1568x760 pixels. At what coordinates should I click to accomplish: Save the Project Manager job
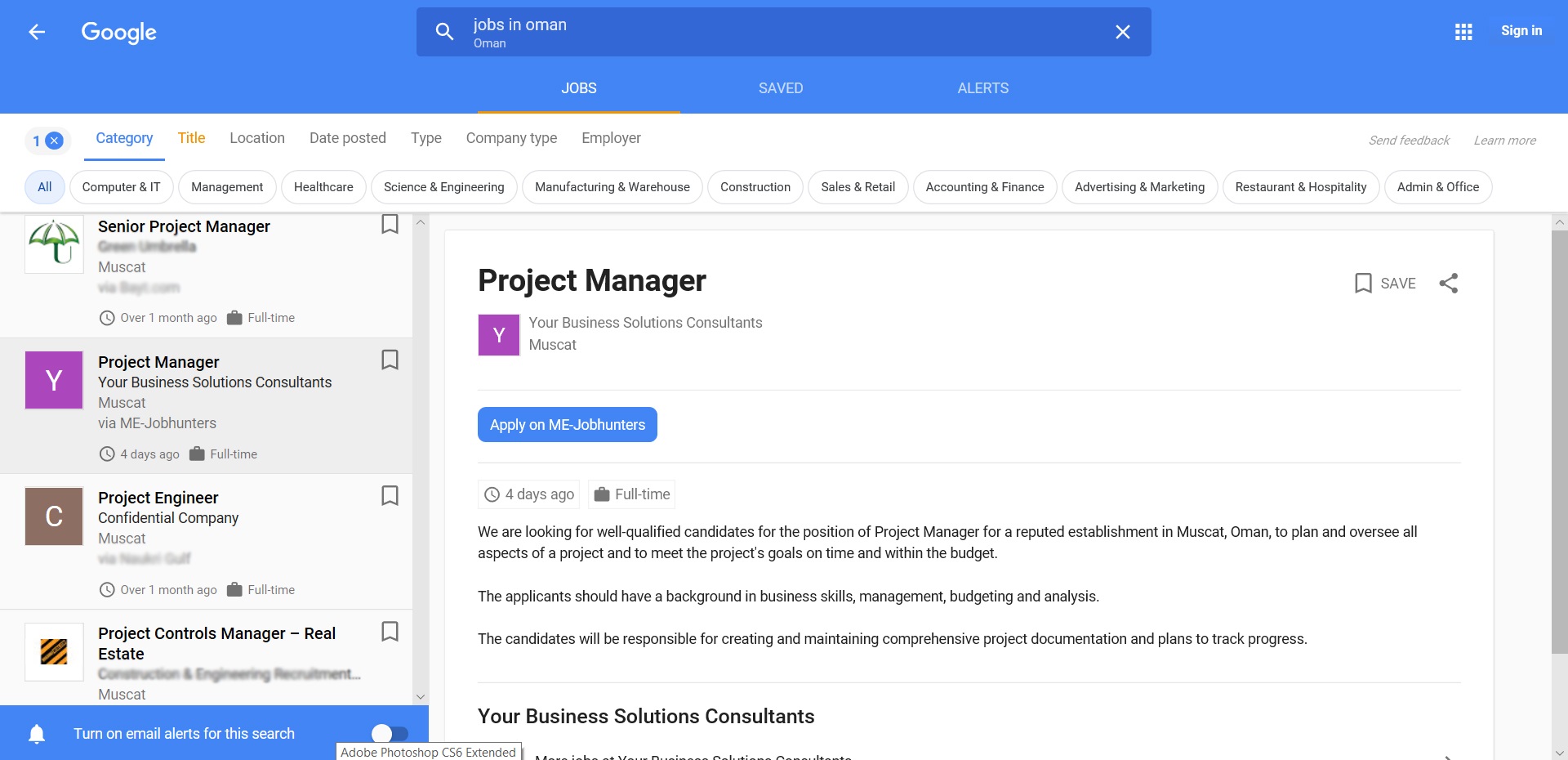(x=1385, y=284)
